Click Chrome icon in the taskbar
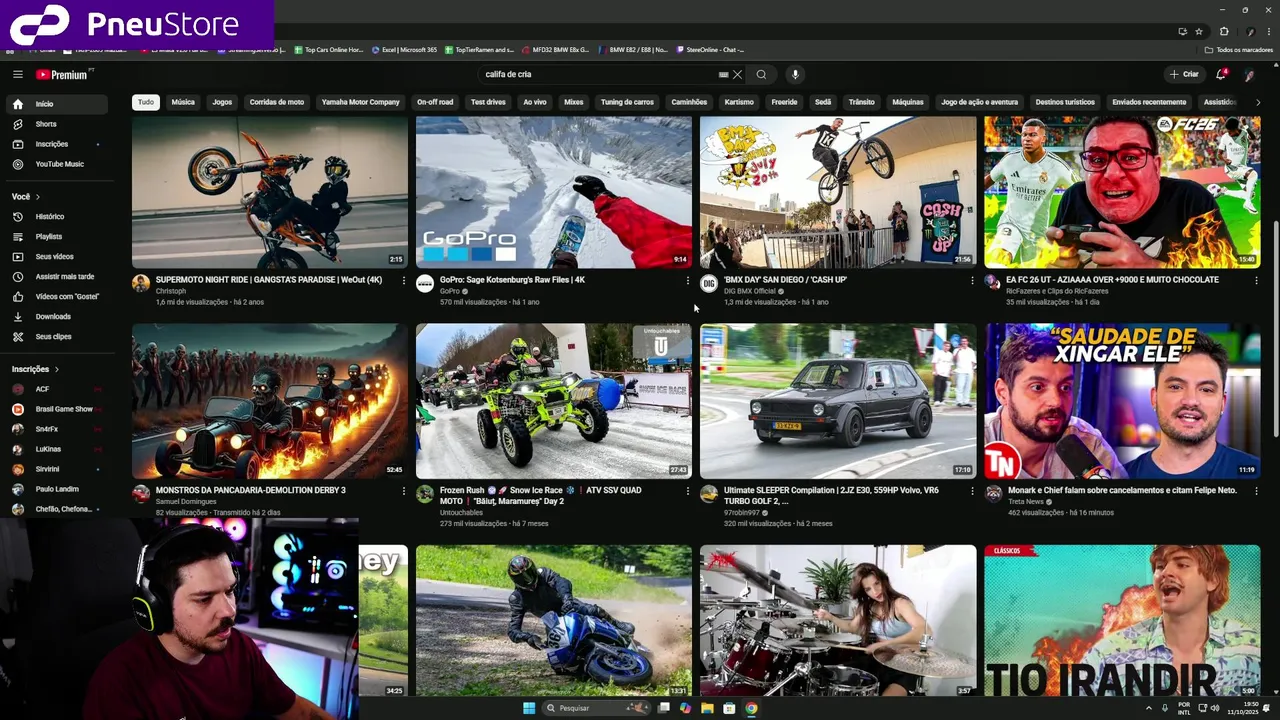This screenshot has width=1280, height=720. pos(751,708)
